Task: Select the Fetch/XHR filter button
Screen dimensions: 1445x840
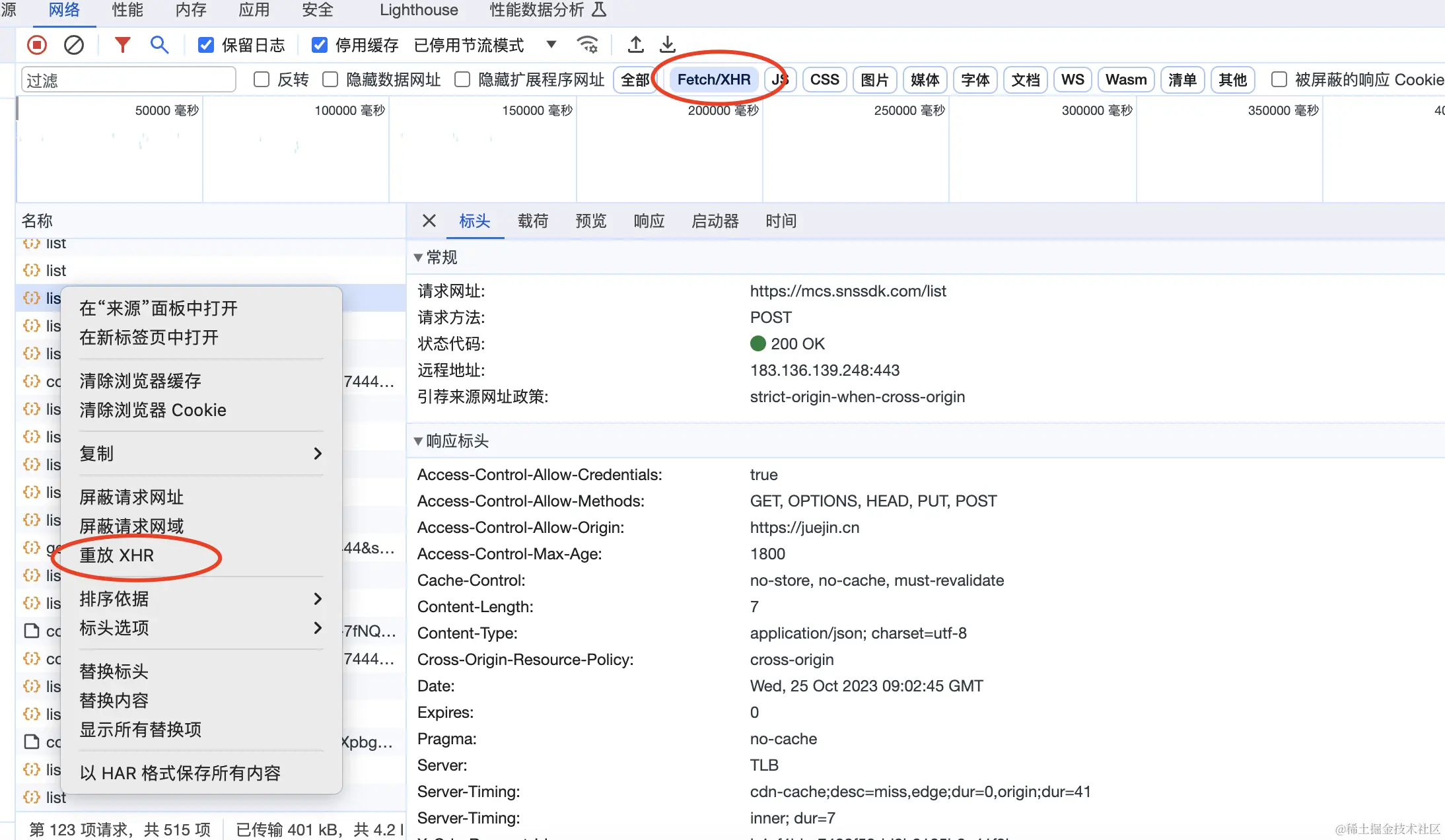Action: [714, 80]
